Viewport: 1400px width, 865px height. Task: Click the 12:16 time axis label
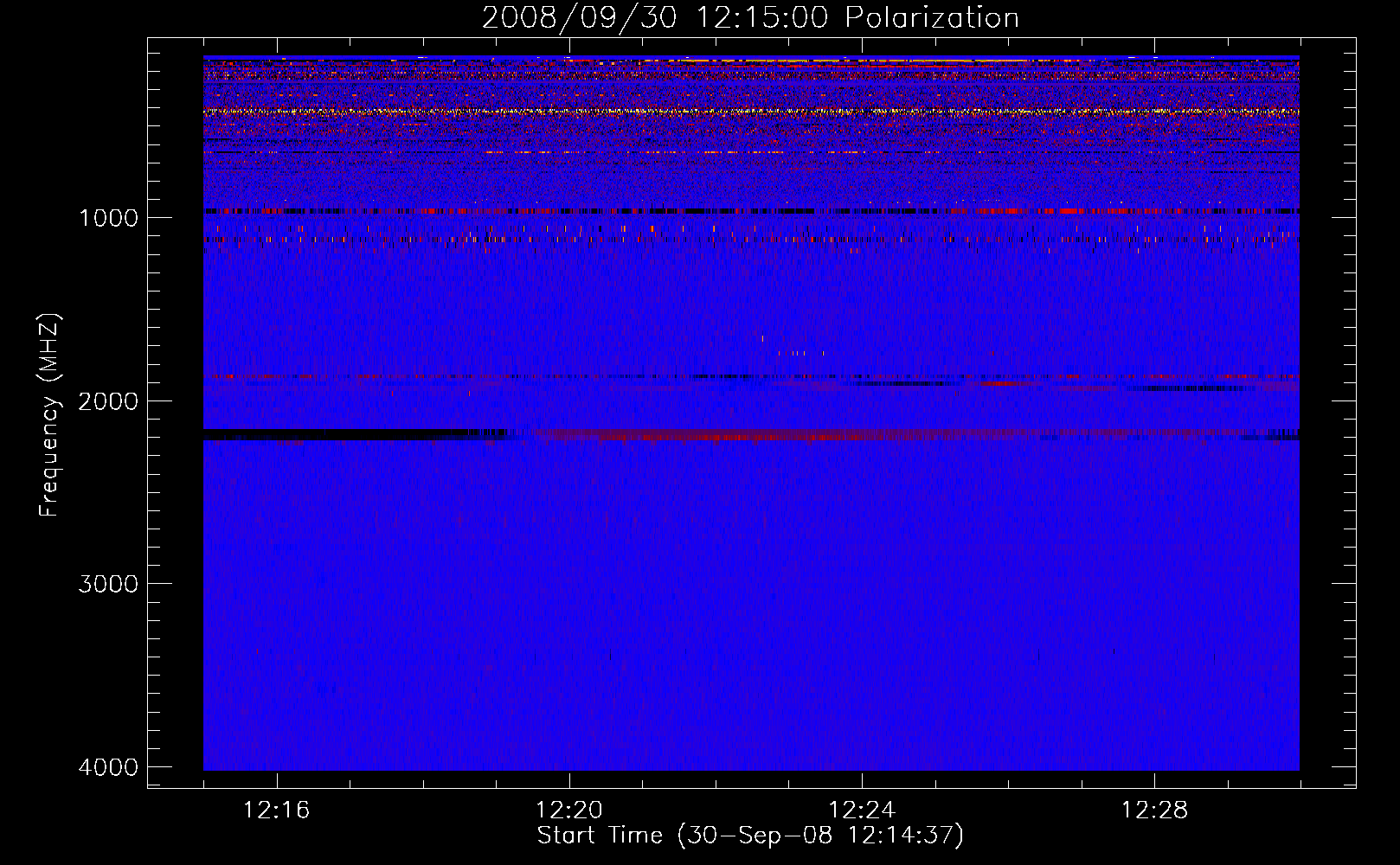[277, 811]
